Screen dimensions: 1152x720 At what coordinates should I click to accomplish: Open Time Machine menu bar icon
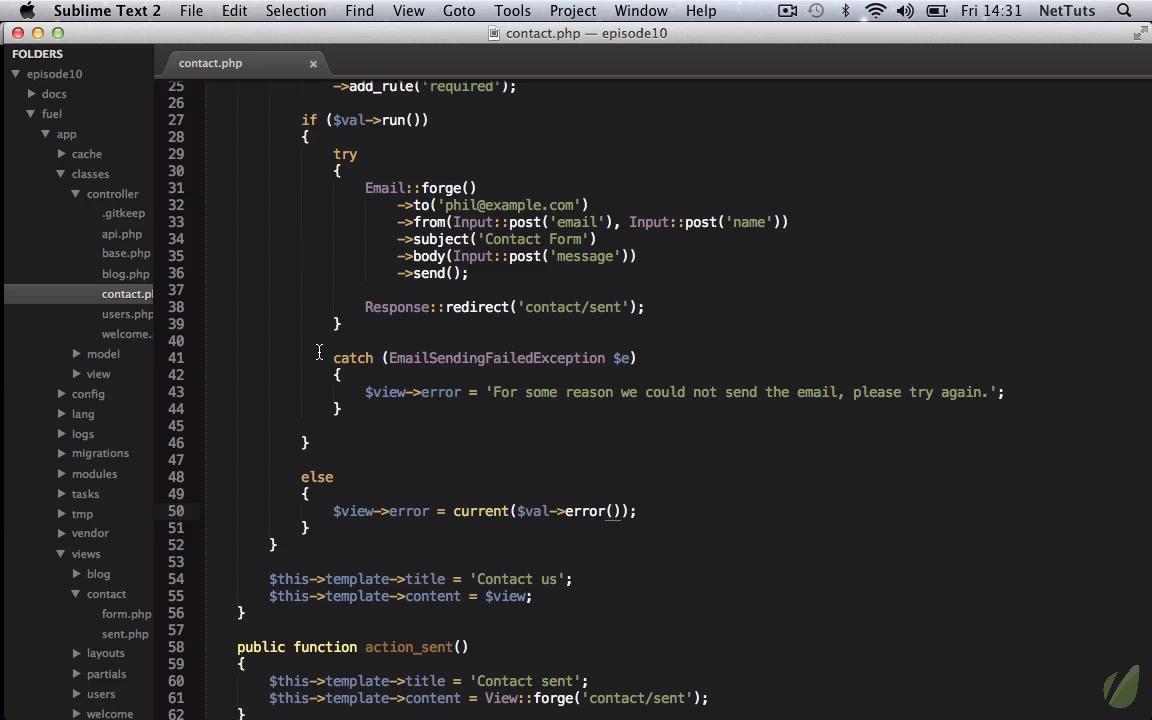coord(816,10)
